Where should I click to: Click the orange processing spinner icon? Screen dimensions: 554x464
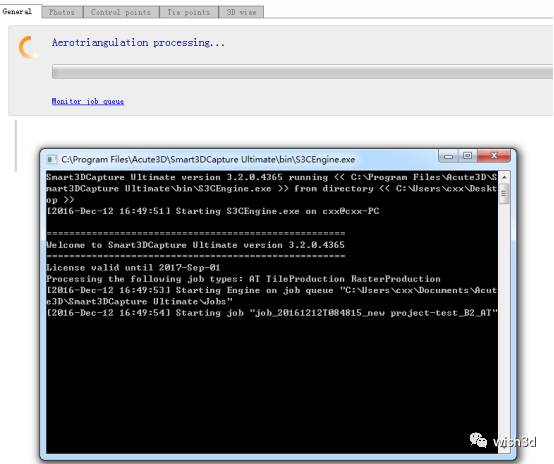pyautogui.click(x=28, y=47)
